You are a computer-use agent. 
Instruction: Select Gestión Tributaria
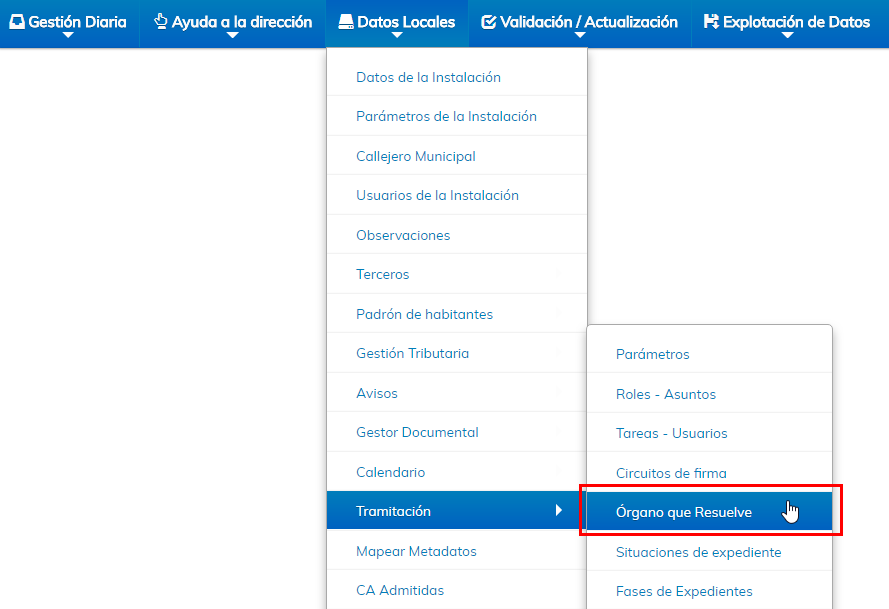click(x=457, y=353)
